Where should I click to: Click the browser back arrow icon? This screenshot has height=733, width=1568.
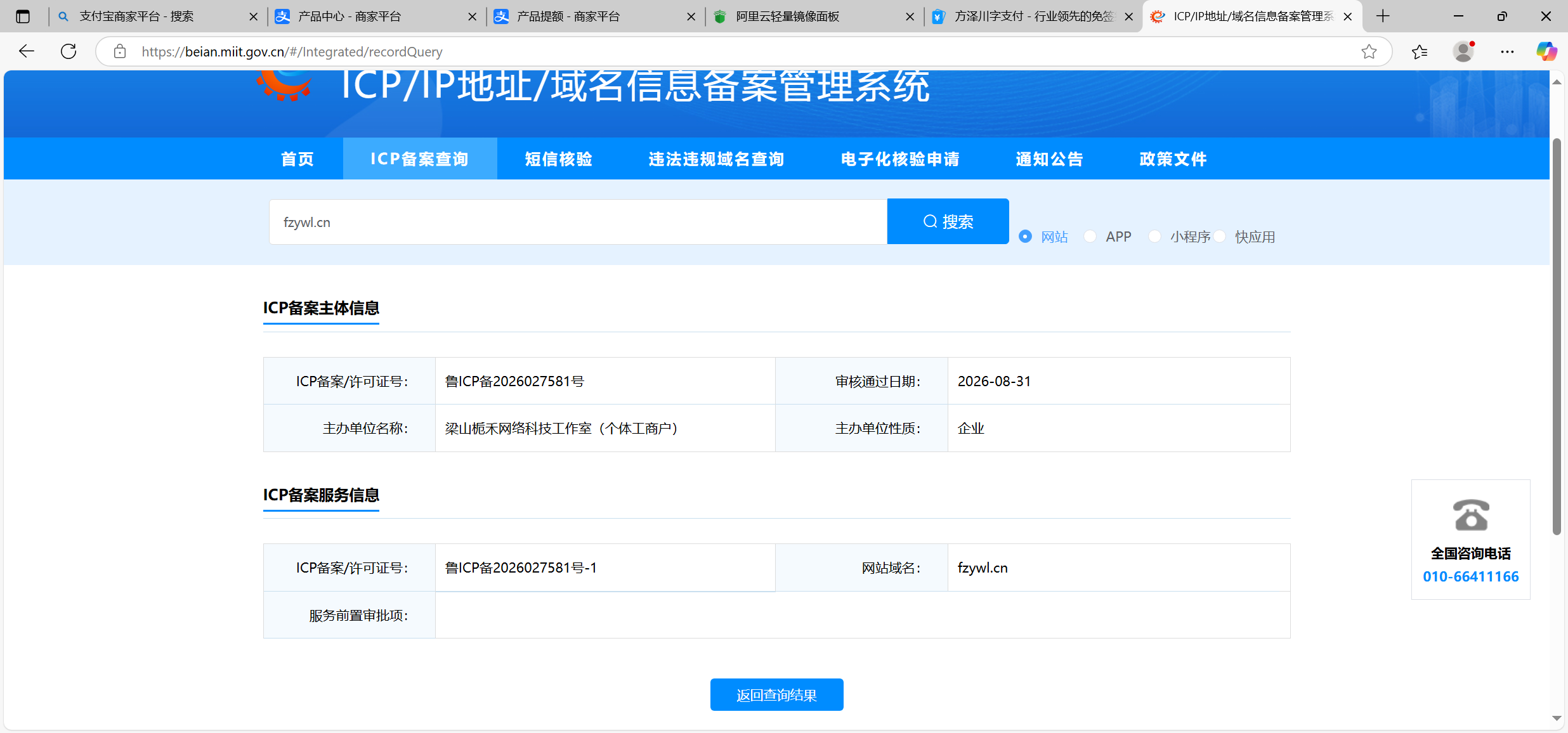(x=27, y=51)
